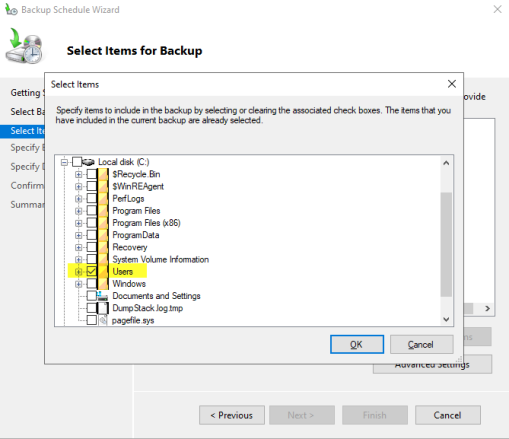Expand the System Volume Information node
Screen dimensions: 509x439
pyautogui.click(x=78, y=260)
